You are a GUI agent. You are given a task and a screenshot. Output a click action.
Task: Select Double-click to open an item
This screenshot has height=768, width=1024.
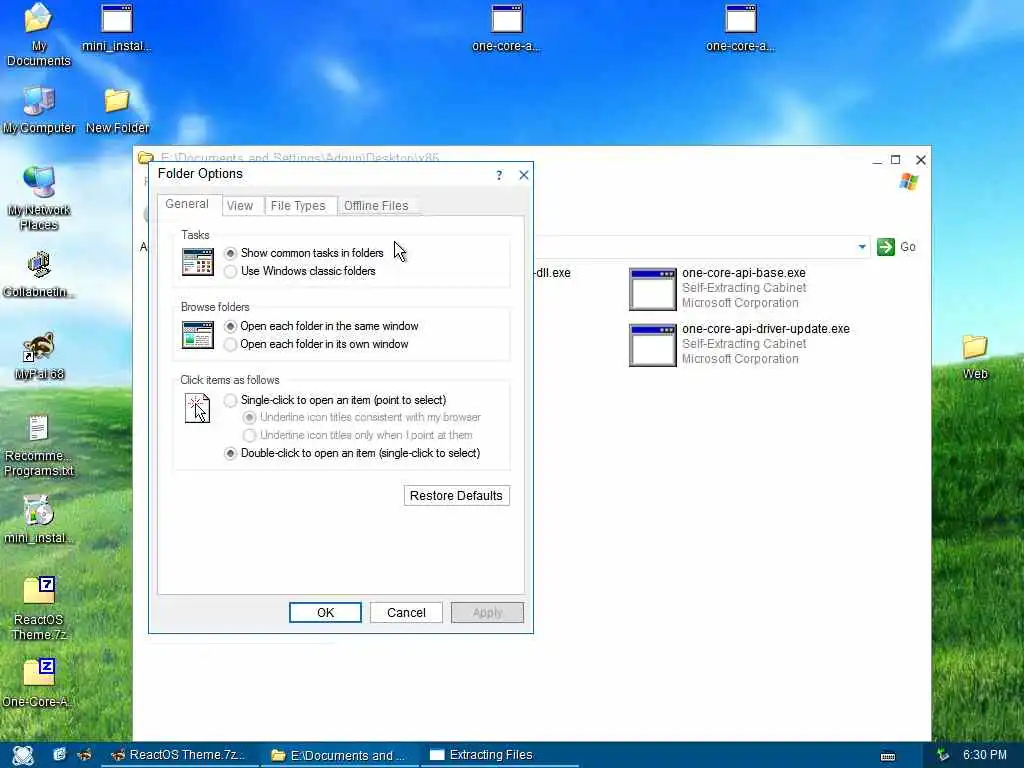352,453
